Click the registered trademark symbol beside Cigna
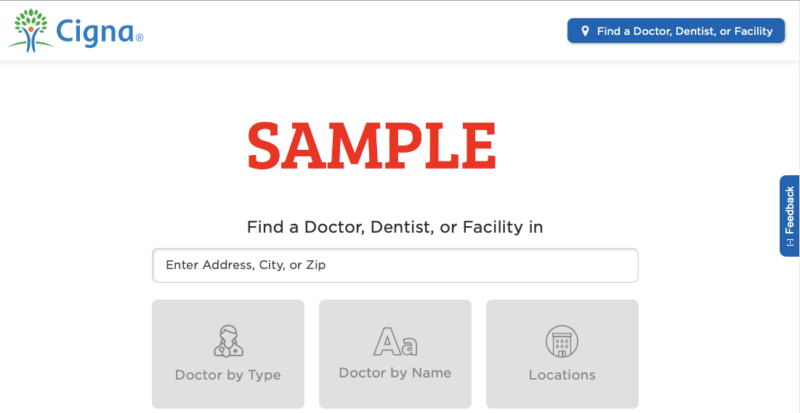Screen dimensions: 800x413 click(139, 38)
